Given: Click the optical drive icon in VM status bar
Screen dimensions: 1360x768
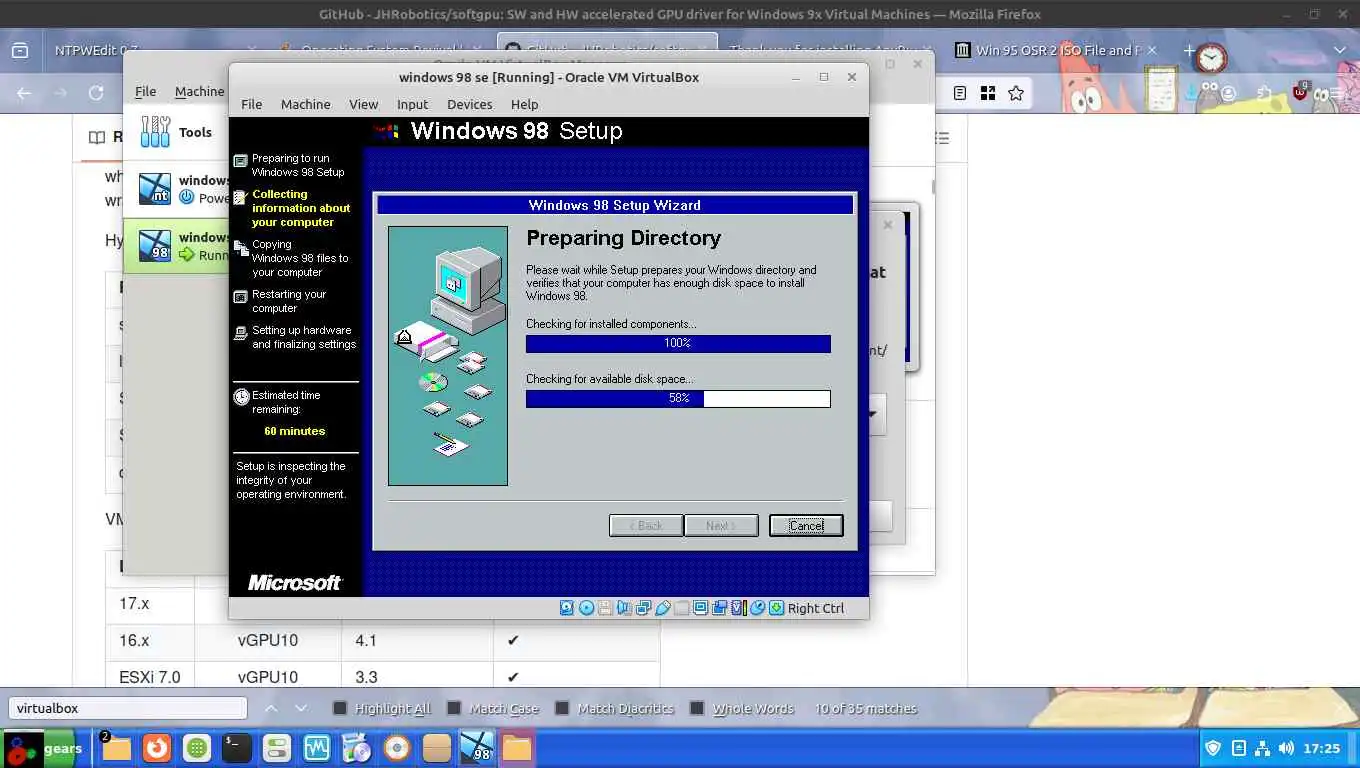Looking at the screenshot, I should coord(586,608).
